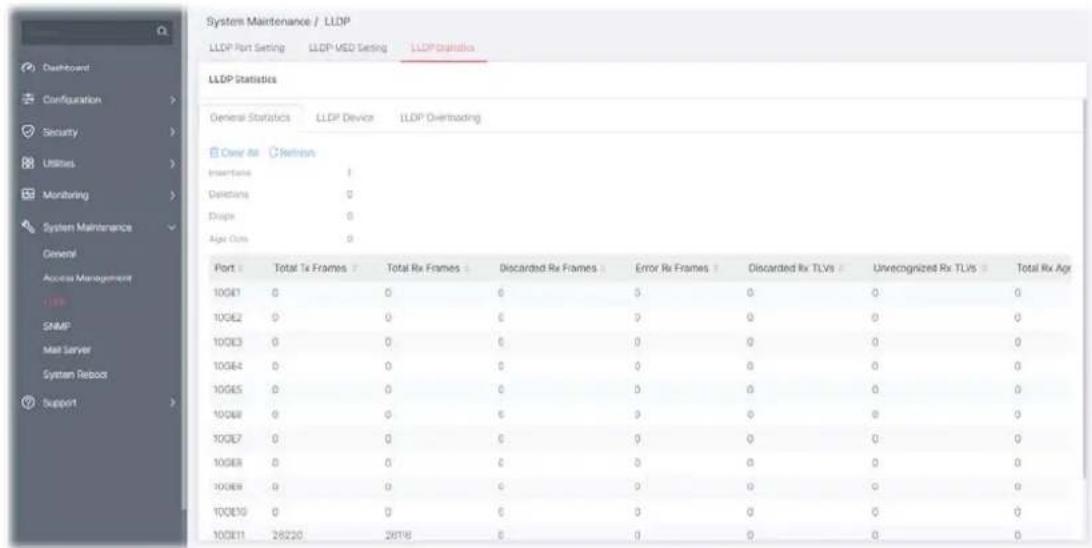The height and width of the screenshot is (548, 1092).
Task: Expand the Support menu chevron
Action: pos(171,403)
